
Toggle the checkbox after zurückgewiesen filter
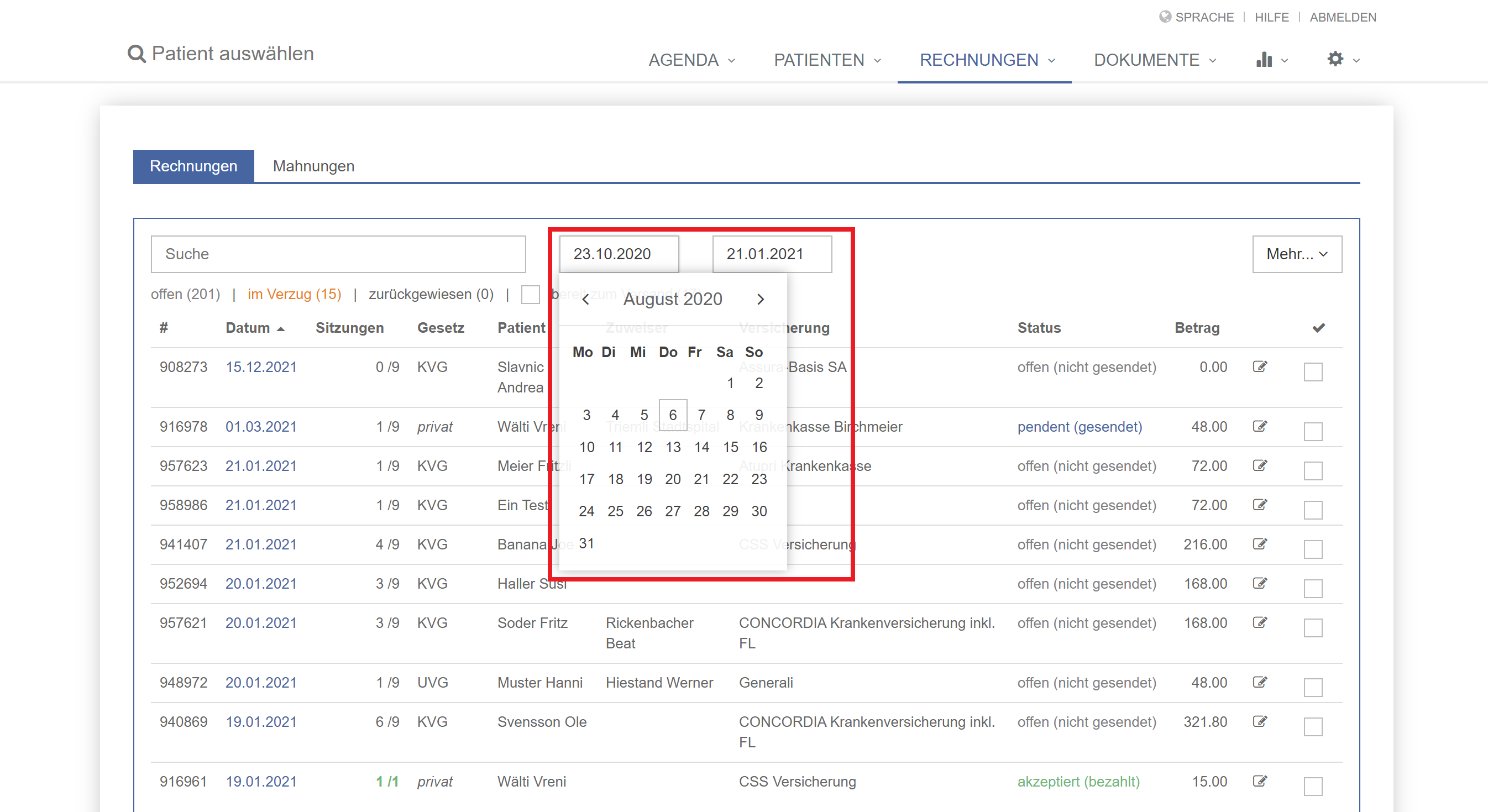(530, 295)
